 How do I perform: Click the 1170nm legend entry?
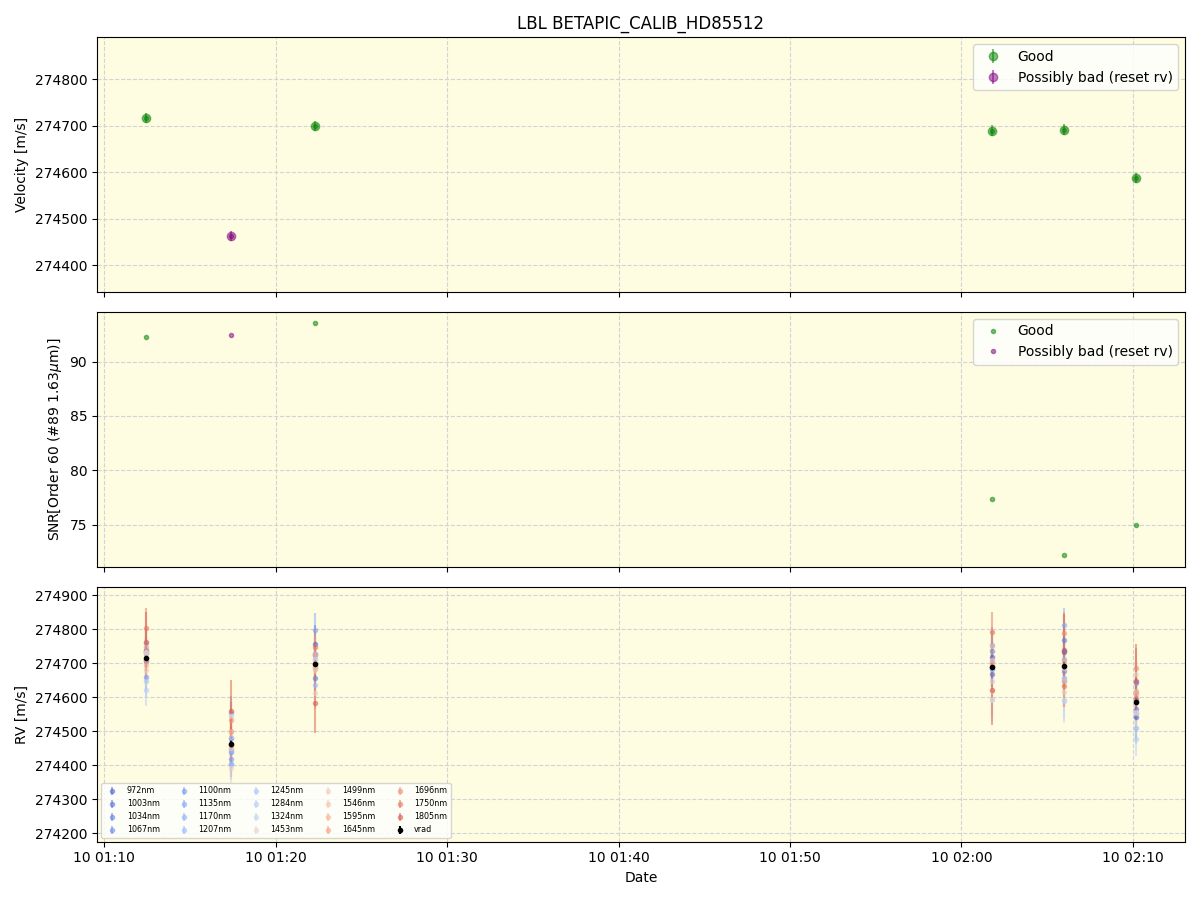coord(215,816)
